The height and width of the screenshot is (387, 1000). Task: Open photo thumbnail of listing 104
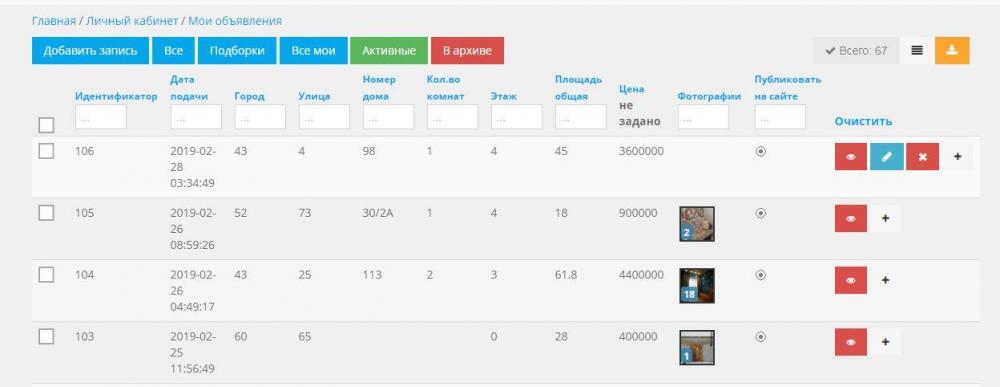[696, 286]
